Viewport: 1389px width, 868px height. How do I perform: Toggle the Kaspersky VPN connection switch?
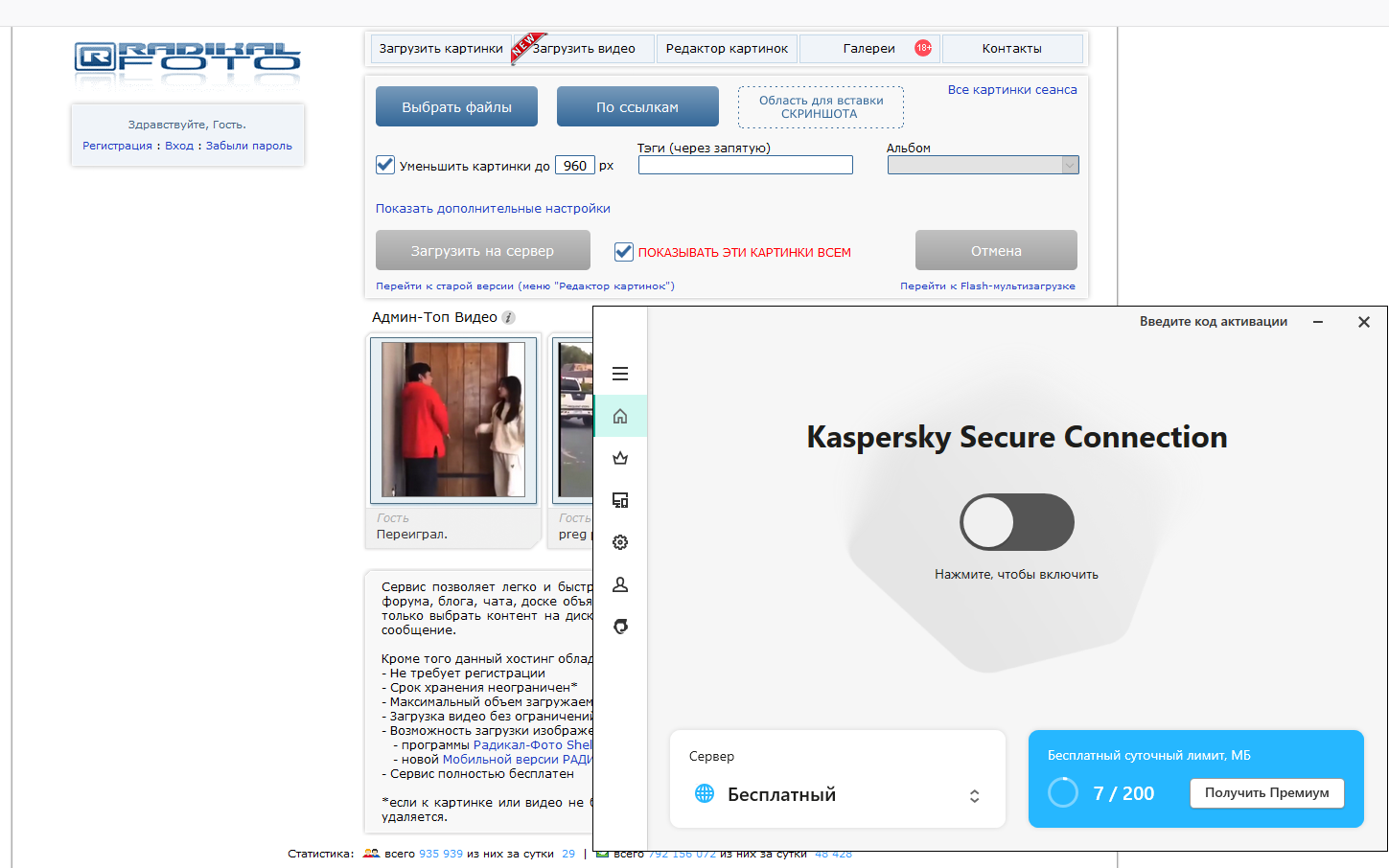coord(1017,522)
